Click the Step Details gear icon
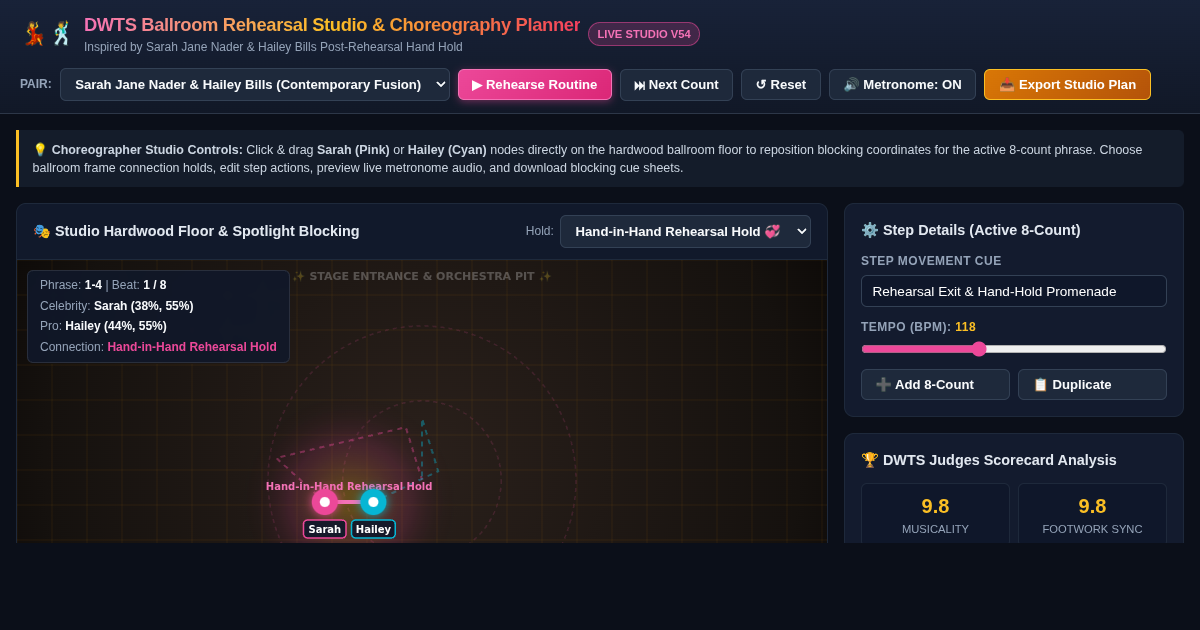Image resolution: width=1200 pixels, height=630 pixels. click(x=870, y=230)
